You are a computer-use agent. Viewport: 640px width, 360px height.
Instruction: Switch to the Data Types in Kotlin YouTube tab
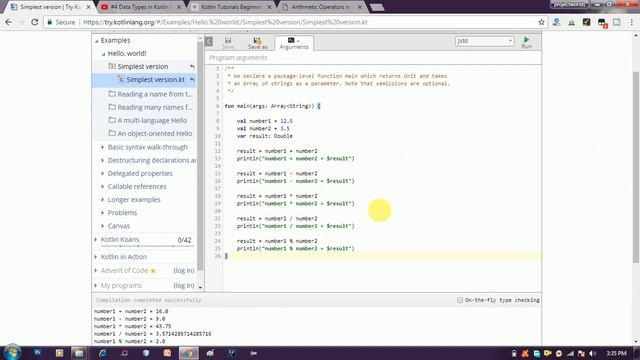[141, 7]
